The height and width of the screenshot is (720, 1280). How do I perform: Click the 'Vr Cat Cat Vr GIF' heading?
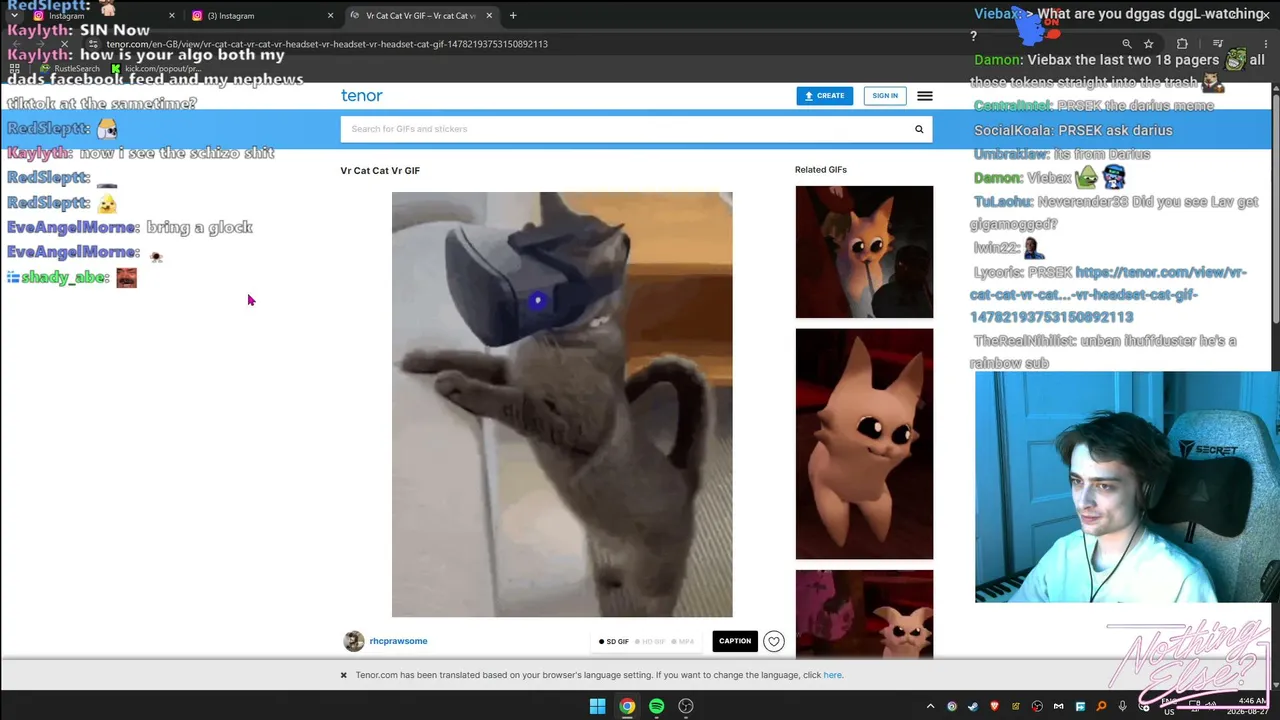(380, 171)
